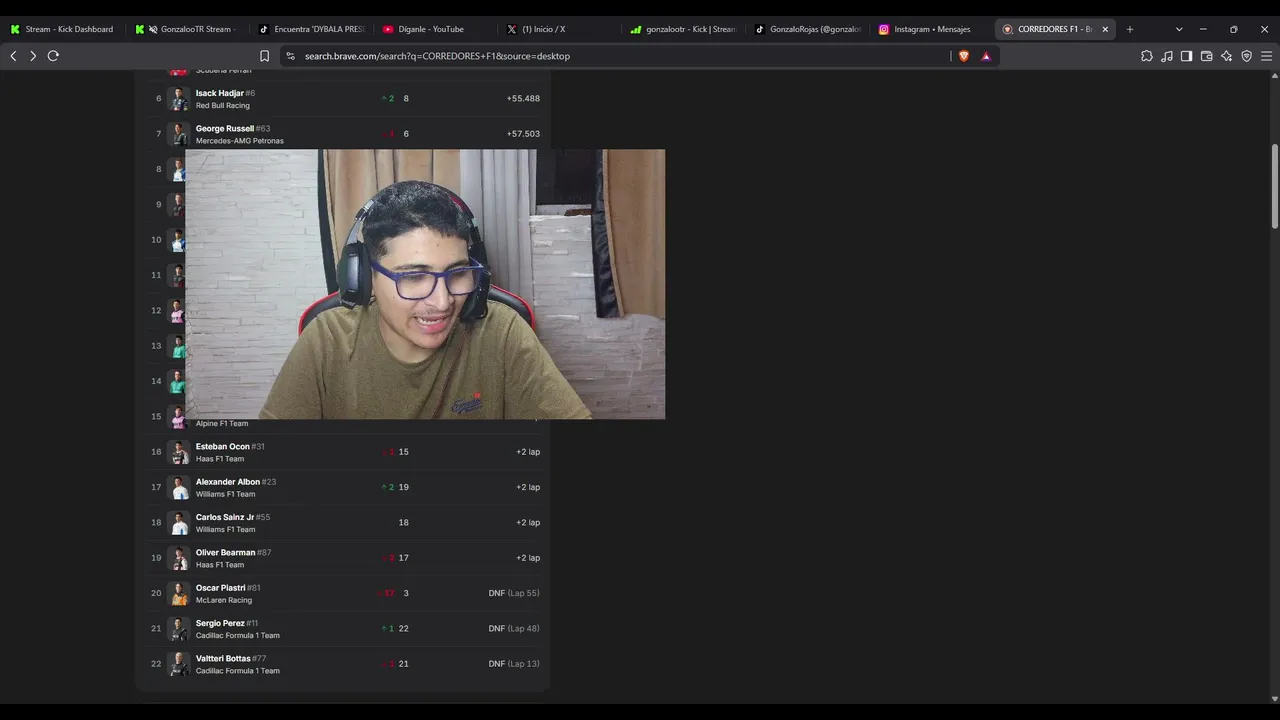This screenshot has width=1280, height=720.
Task: Go back to the previous page
Action: (x=13, y=56)
